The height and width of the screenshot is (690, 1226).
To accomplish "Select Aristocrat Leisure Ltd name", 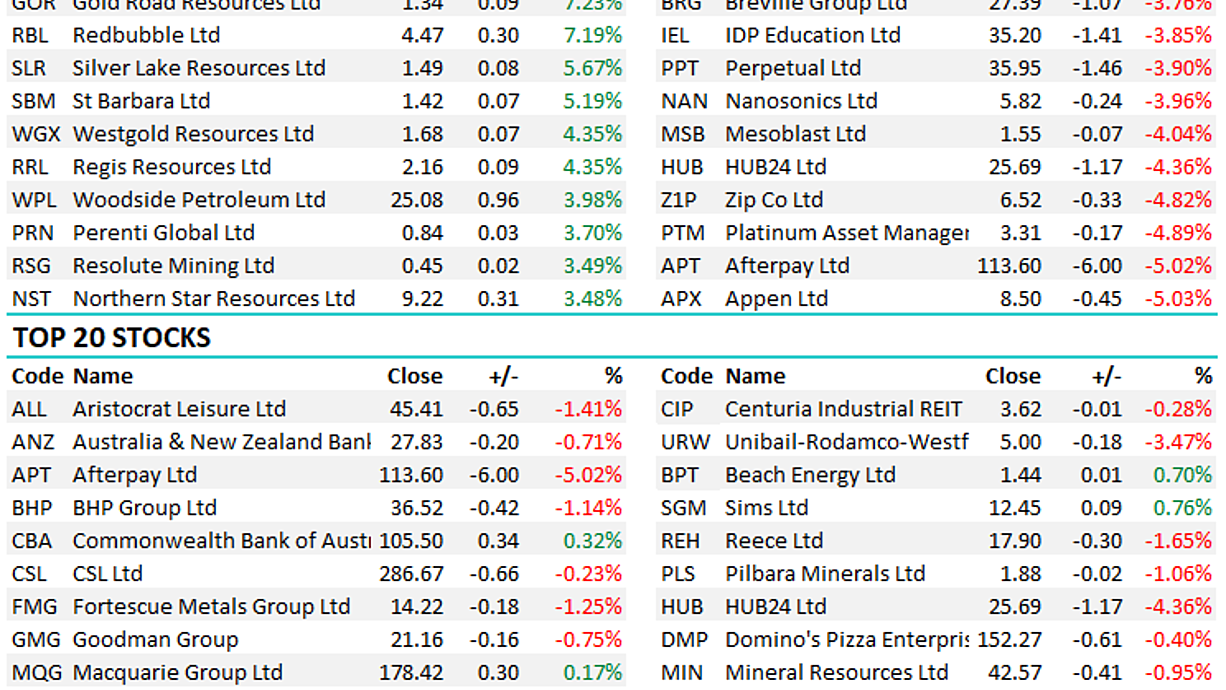I will tap(179, 409).
